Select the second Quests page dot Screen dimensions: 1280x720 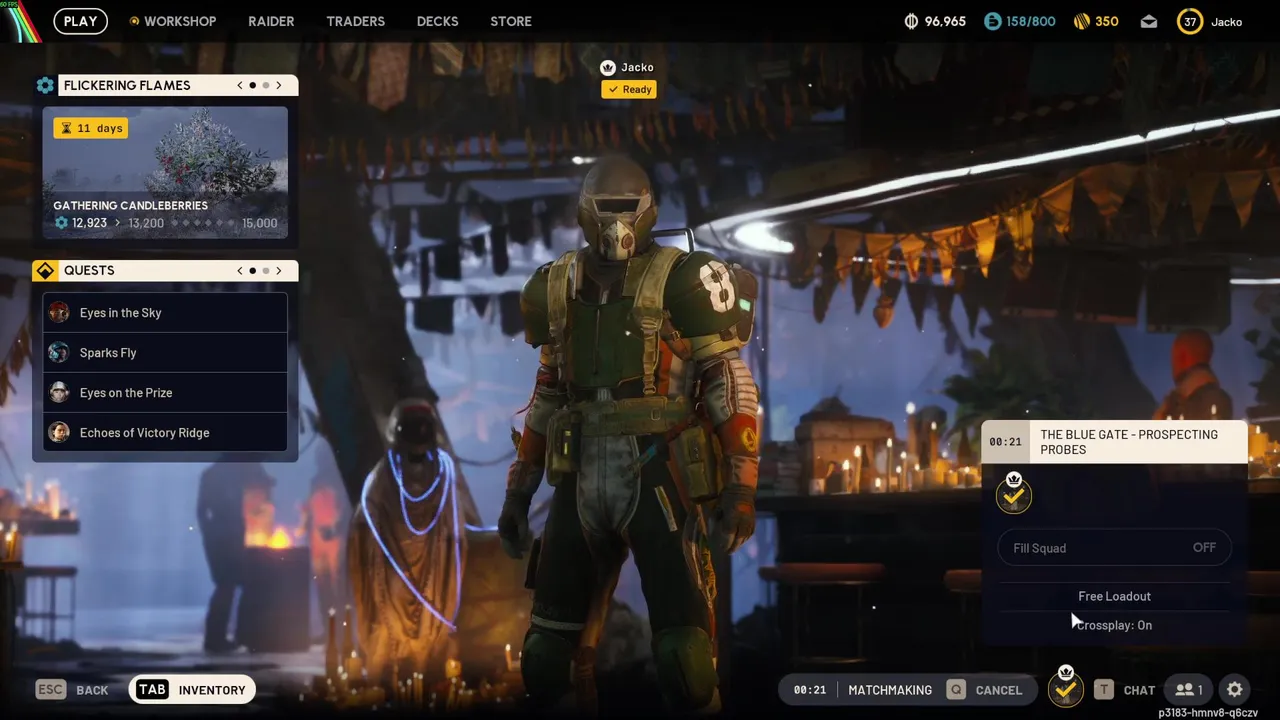(266, 270)
